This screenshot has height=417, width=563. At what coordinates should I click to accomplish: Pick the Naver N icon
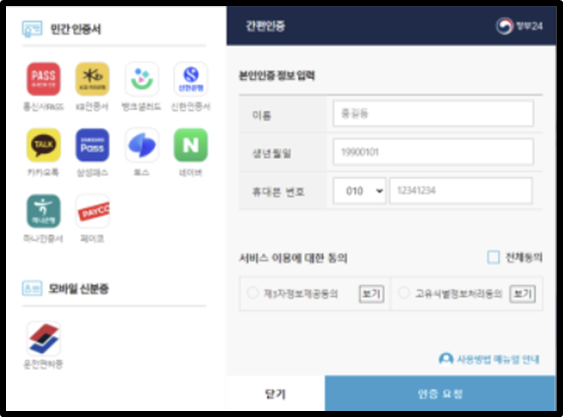click(x=191, y=145)
